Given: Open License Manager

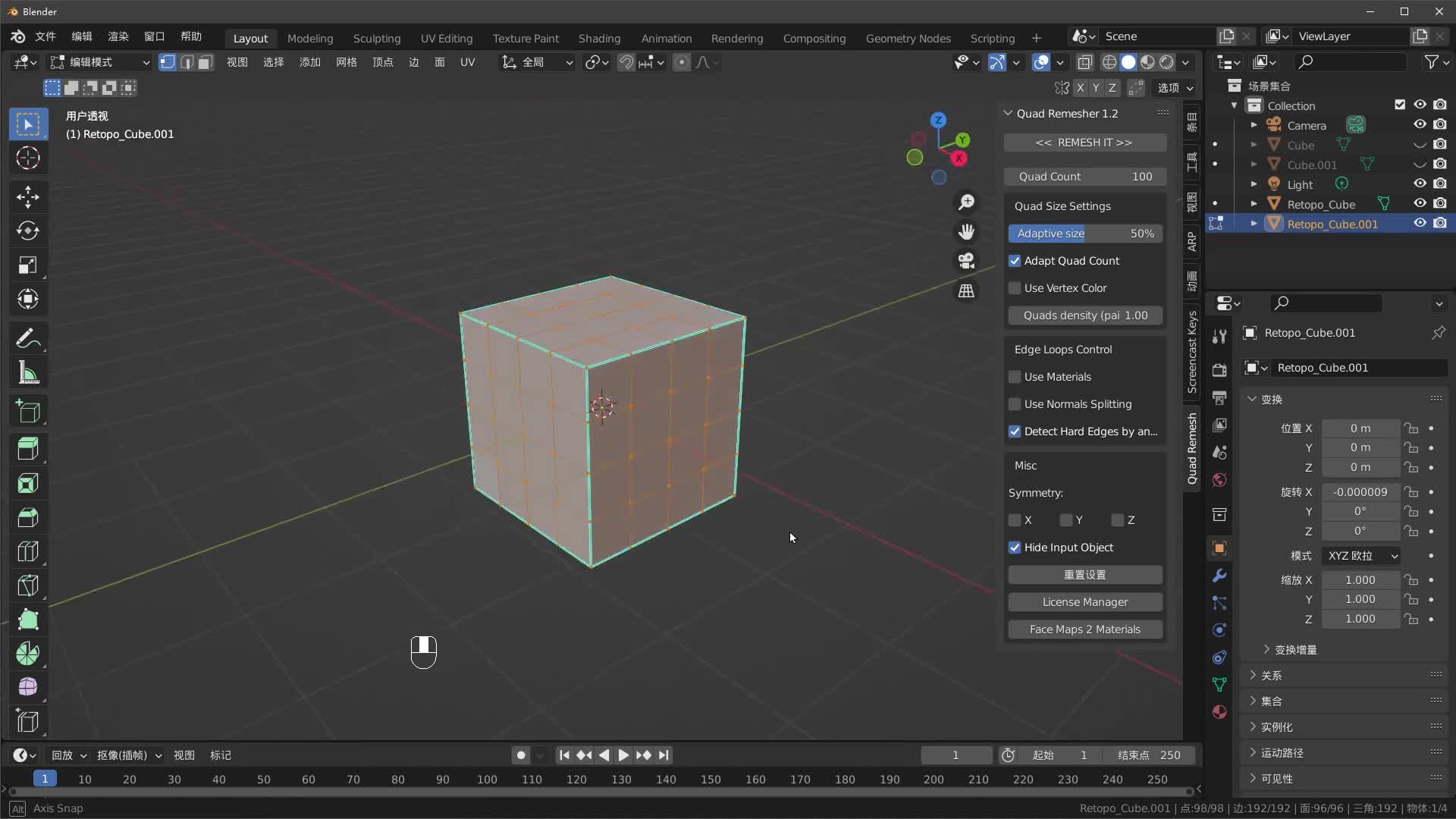Looking at the screenshot, I should (x=1084, y=602).
